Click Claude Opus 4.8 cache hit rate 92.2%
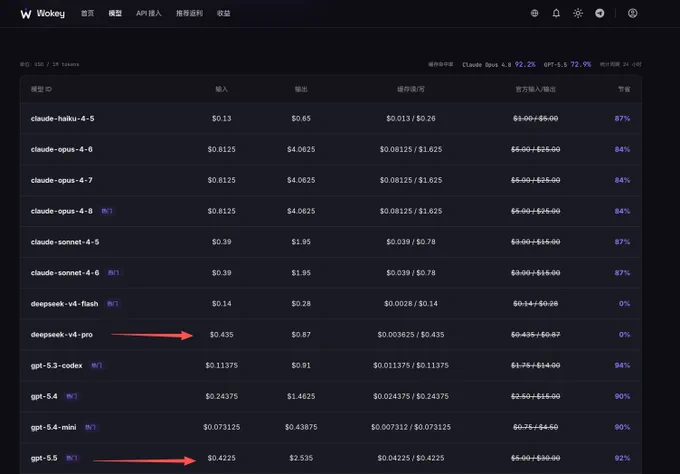This screenshot has height=474, width=680. pos(525,64)
